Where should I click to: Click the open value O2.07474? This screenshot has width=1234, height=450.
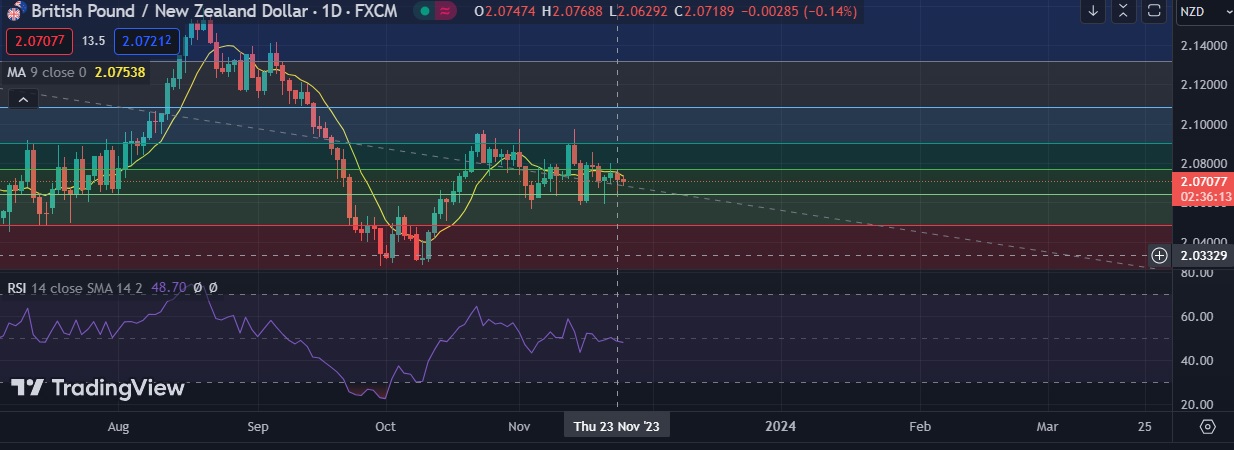pos(505,11)
